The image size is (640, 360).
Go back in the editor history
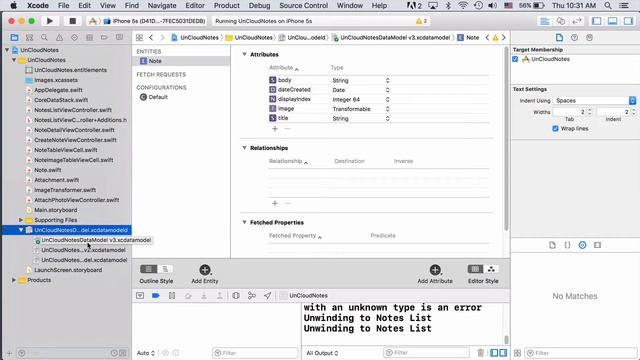[151, 38]
